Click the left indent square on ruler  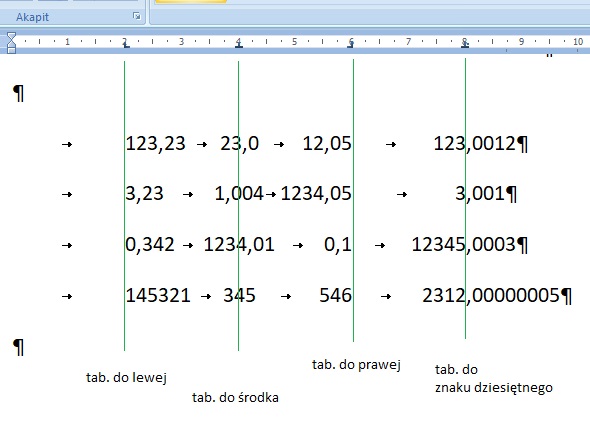[x=11, y=50]
